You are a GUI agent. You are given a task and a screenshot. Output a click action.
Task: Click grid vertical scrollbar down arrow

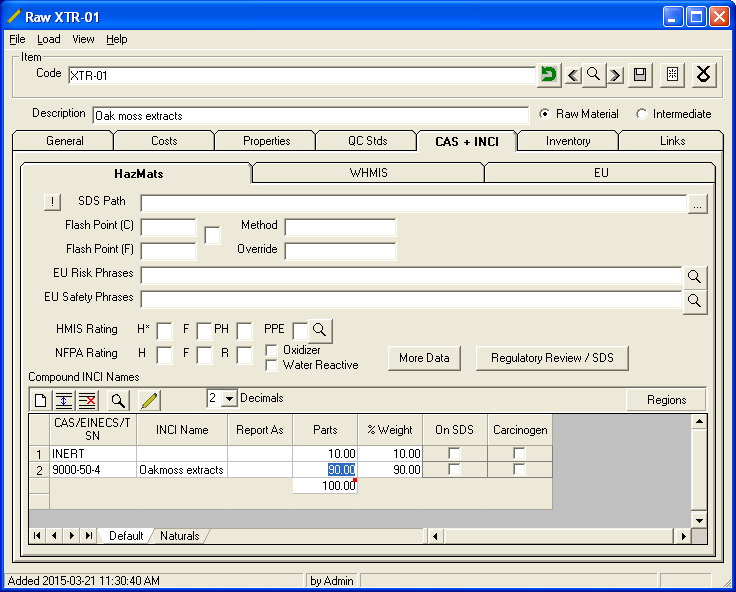pyautogui.click(x=699, y=520)
